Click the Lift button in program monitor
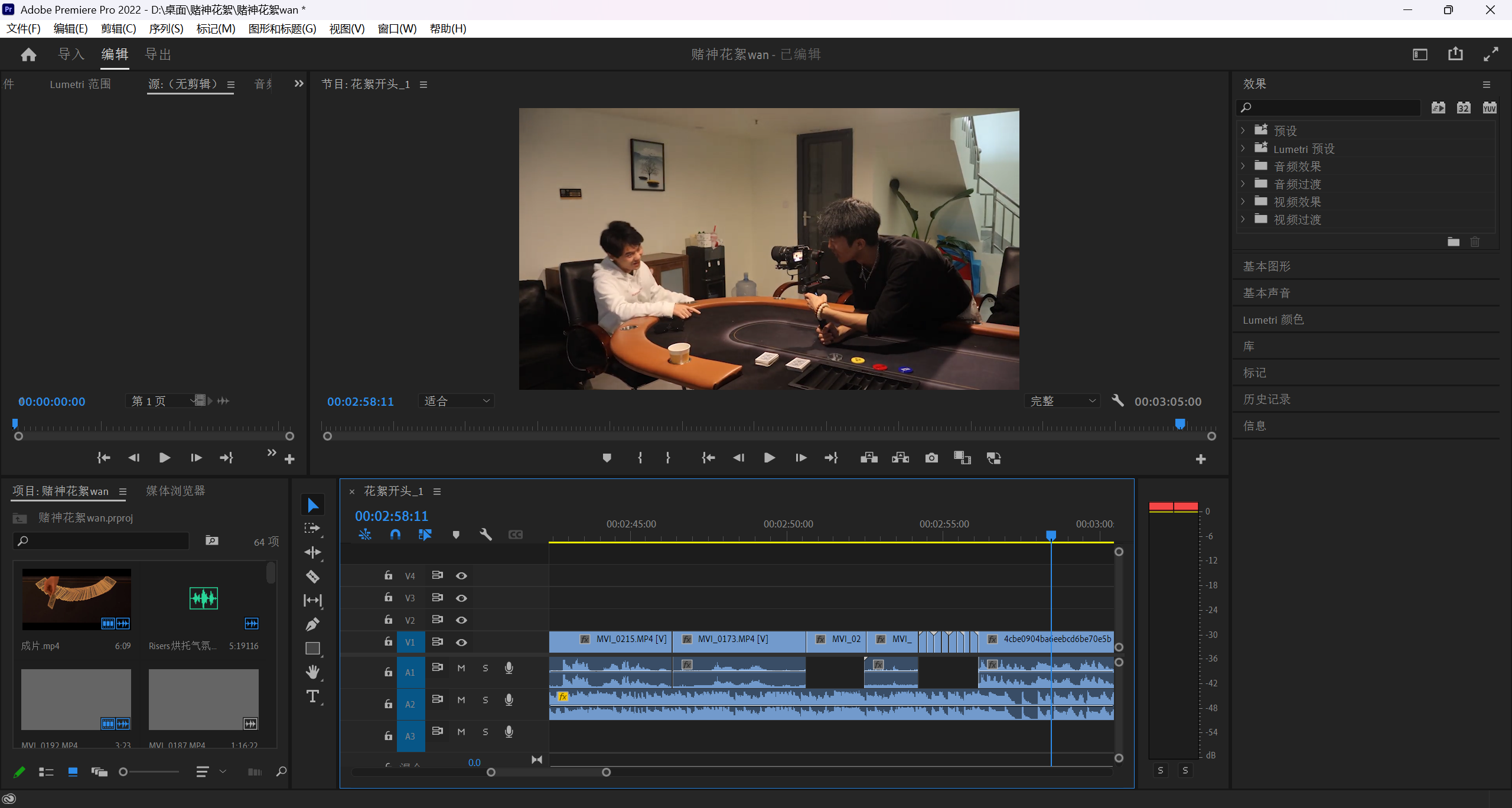Screen dimensions: 1512x808 pyautogui.click(x=869, y=458)
